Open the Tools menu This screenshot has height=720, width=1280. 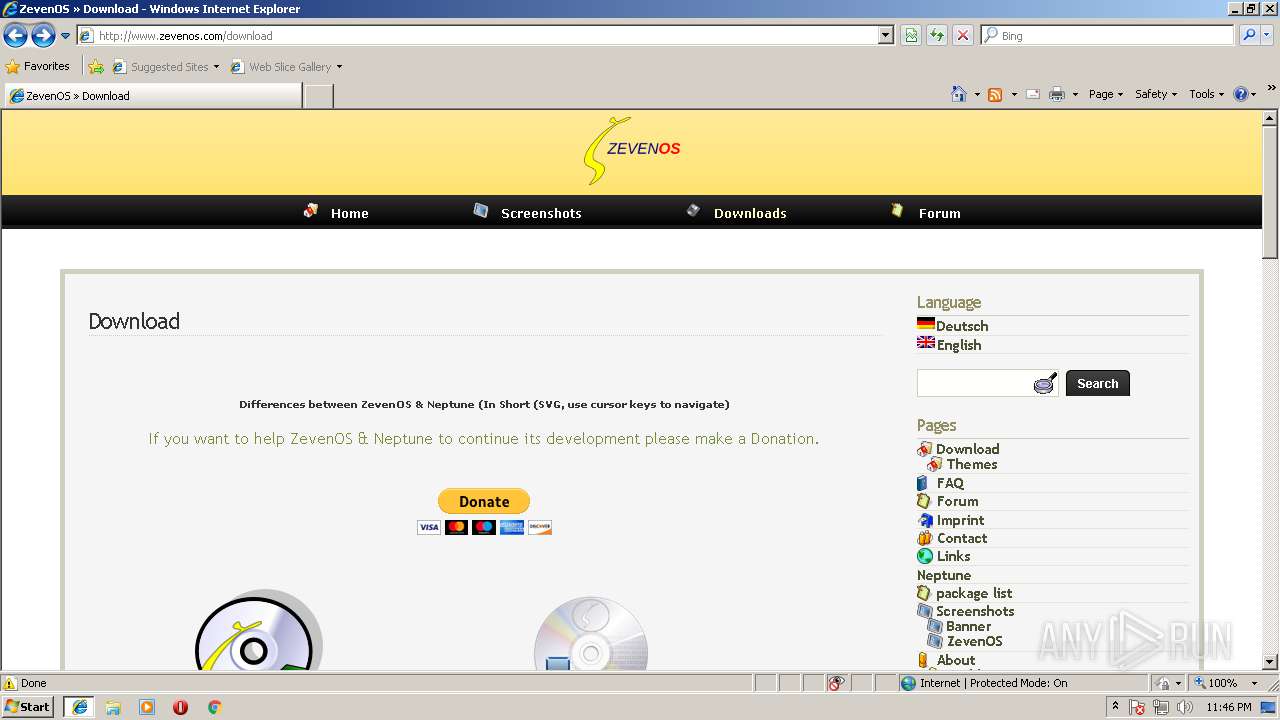click(1207, 94)
